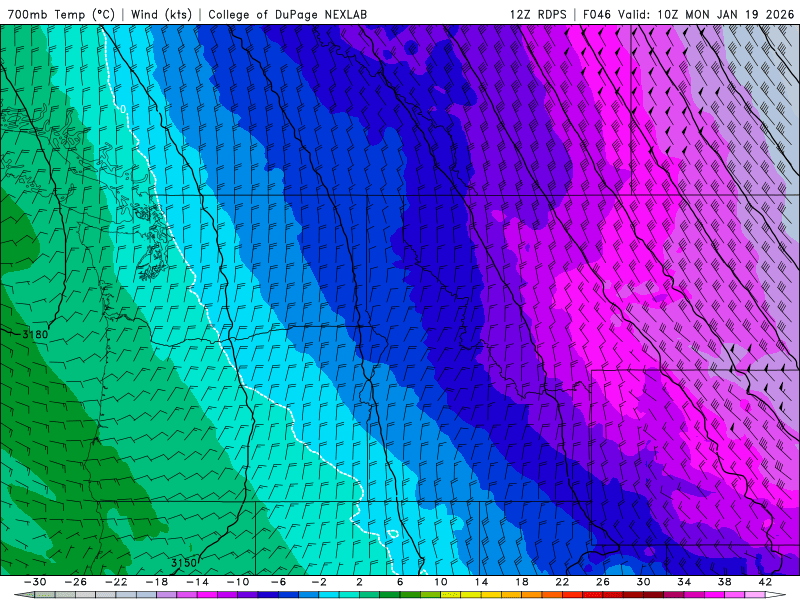
Task: Click the "38" color scale label
Action: click(x=724, y=582)
